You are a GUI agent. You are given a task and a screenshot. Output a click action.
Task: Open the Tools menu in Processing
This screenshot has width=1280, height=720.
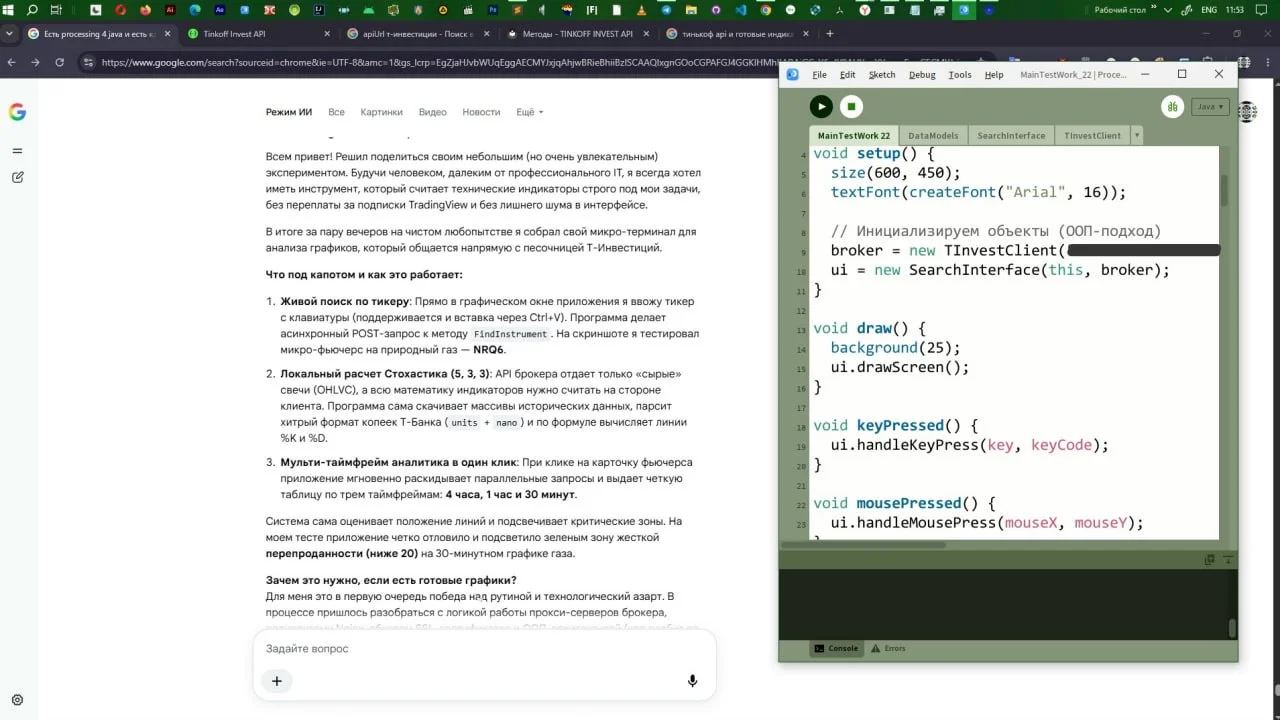pos(960,75)
